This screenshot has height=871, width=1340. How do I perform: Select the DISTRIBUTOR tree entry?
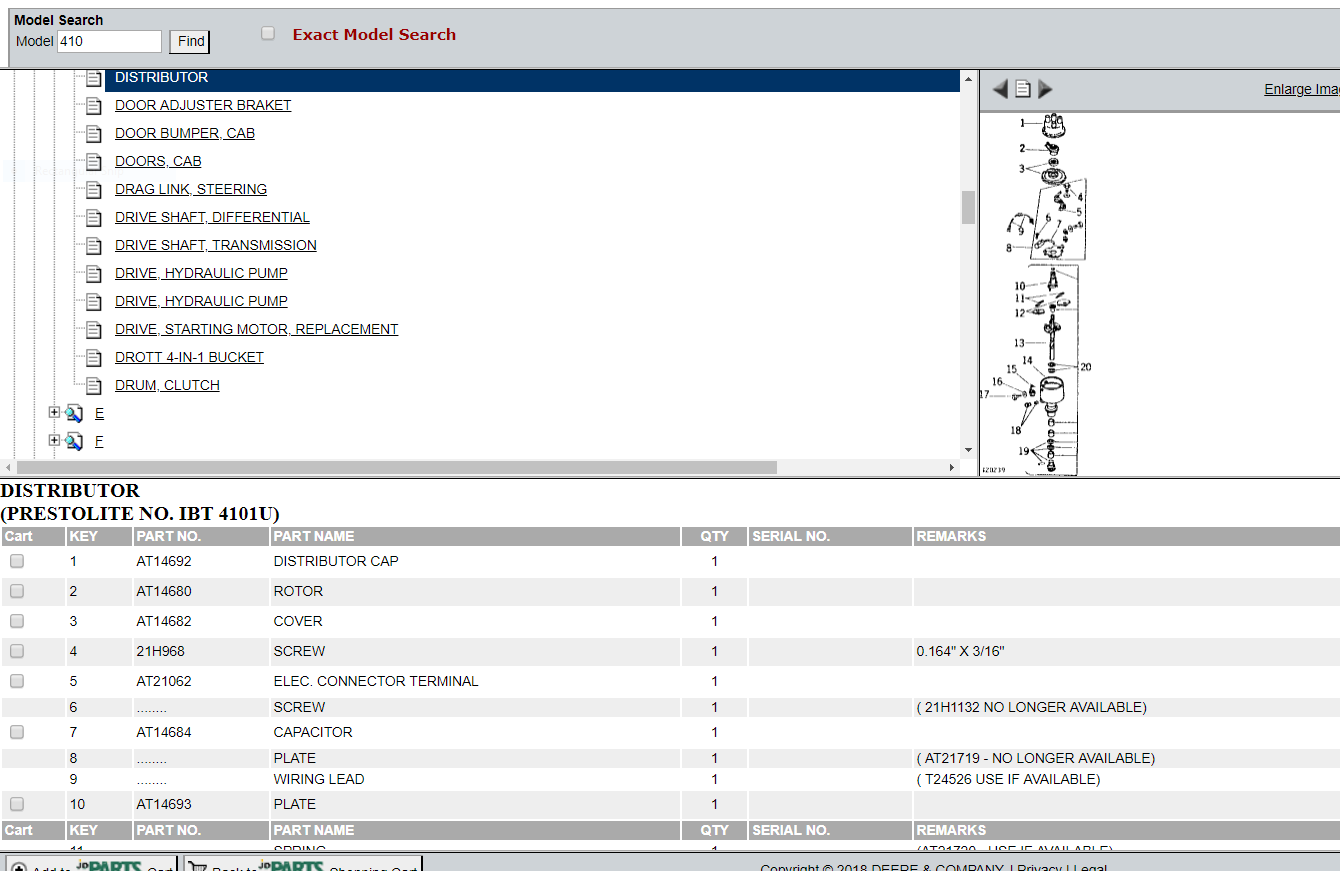pyautogui.click(x=162, y=77)
